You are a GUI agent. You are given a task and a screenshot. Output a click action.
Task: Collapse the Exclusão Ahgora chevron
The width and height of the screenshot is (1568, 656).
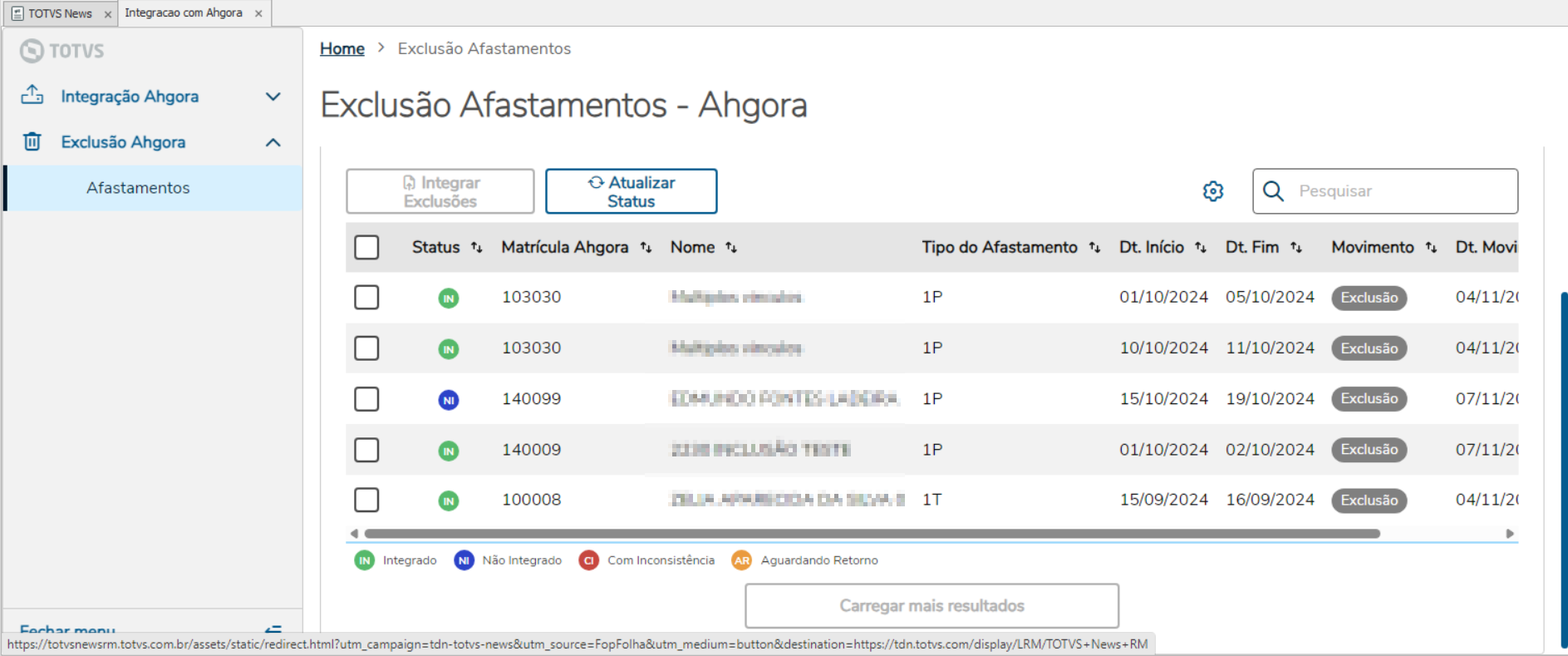point(273,142)
